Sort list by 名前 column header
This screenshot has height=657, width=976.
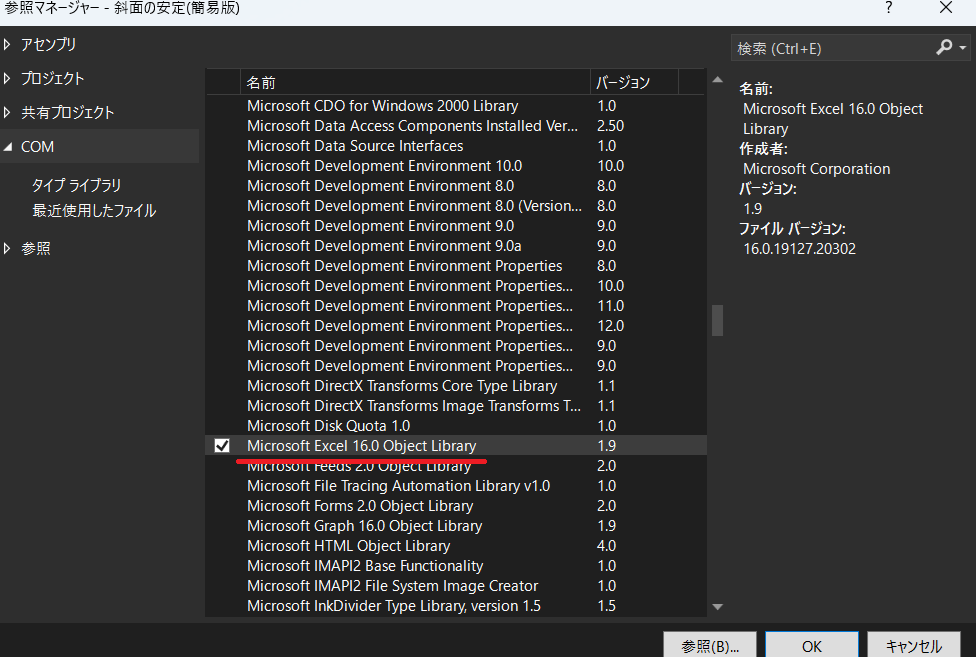point(414,81)
